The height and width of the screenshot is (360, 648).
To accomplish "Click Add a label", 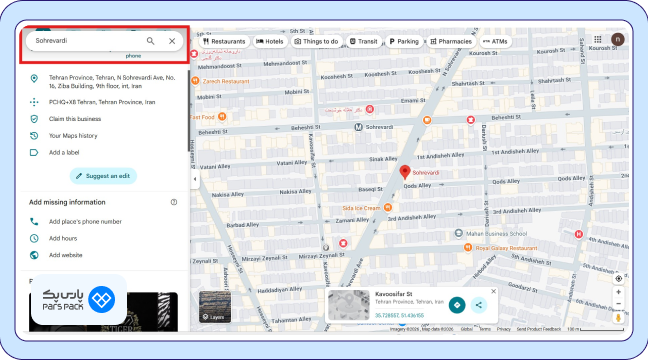I will (x=64, y=153).
